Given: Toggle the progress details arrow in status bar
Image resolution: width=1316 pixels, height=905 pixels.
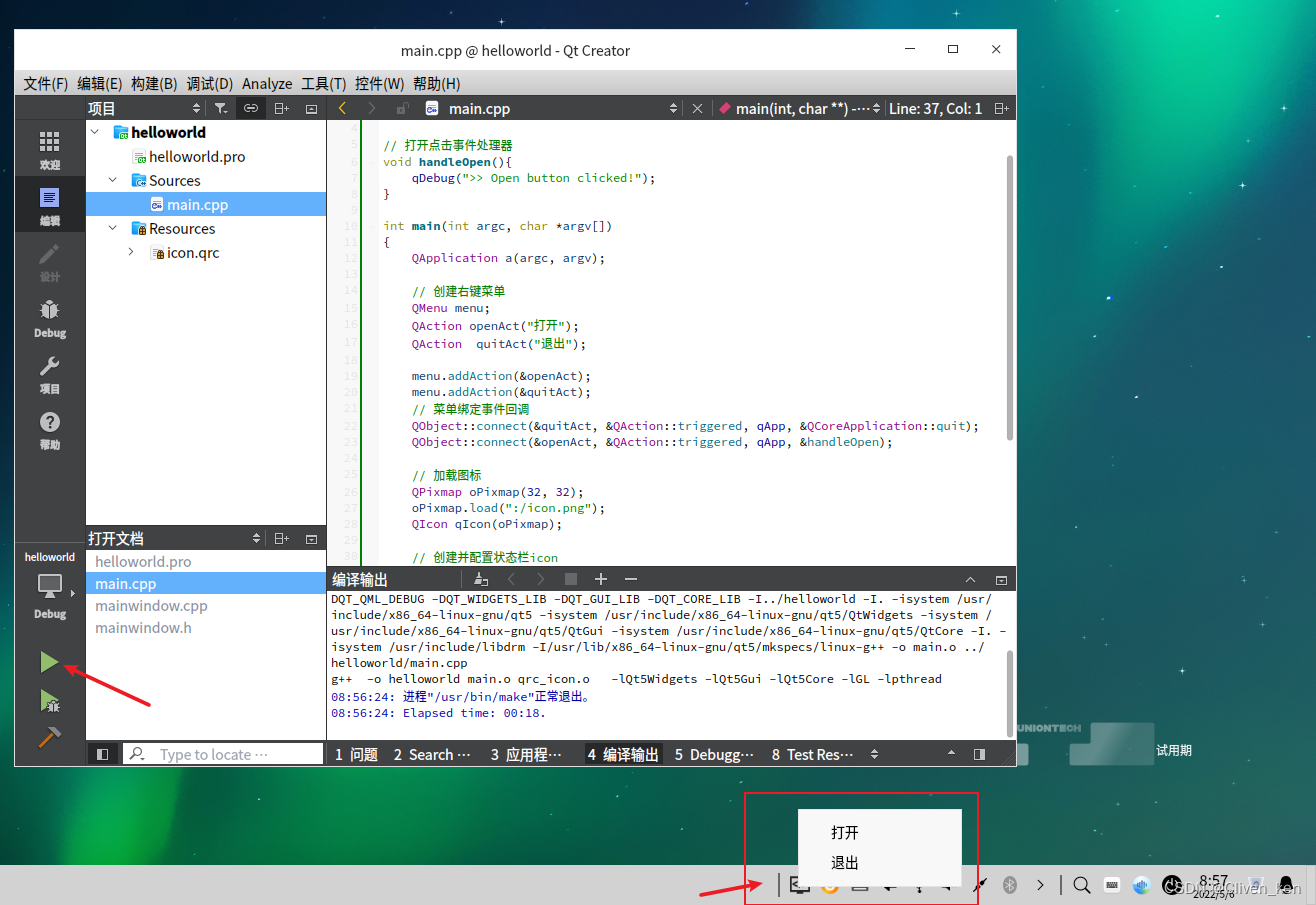Looking at the screenshot, I should 950,754.
